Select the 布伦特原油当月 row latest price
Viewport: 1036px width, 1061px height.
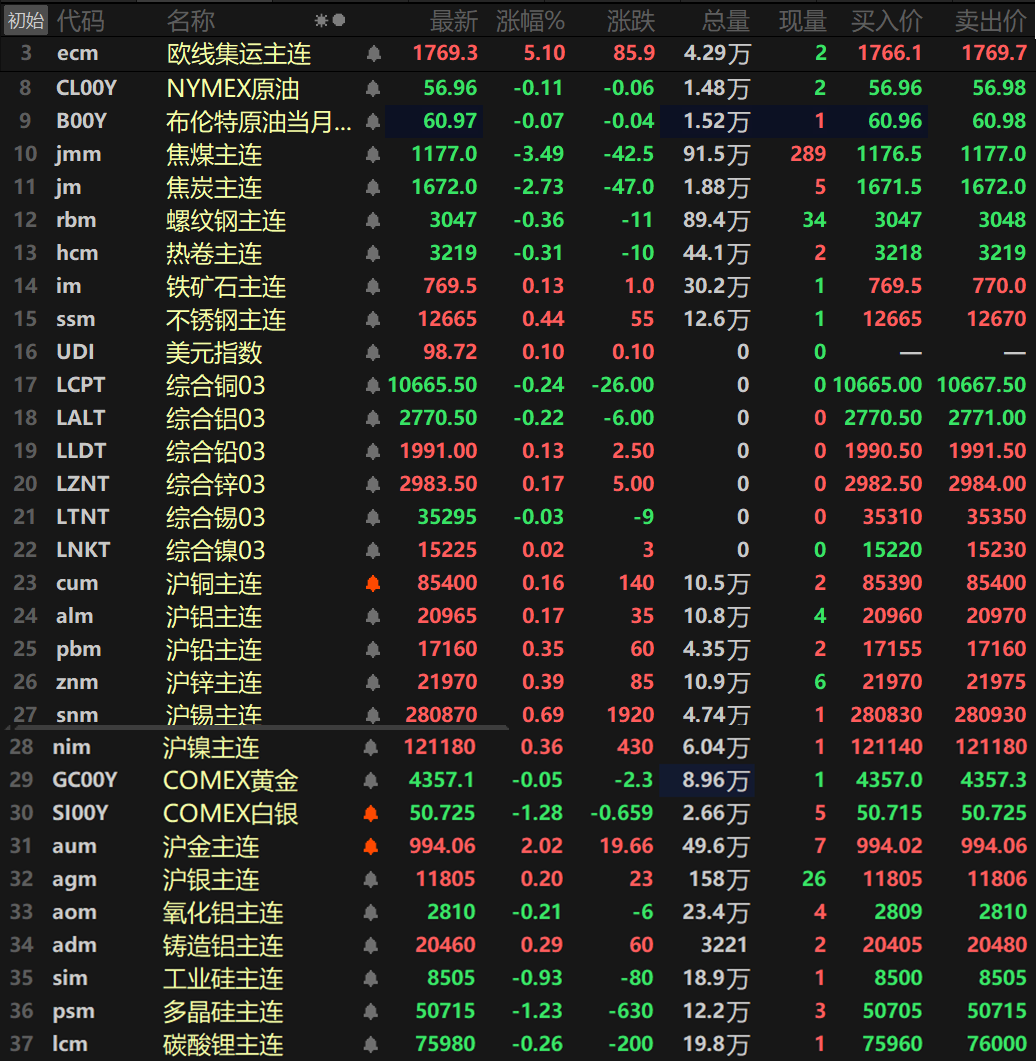pos(449,122)
